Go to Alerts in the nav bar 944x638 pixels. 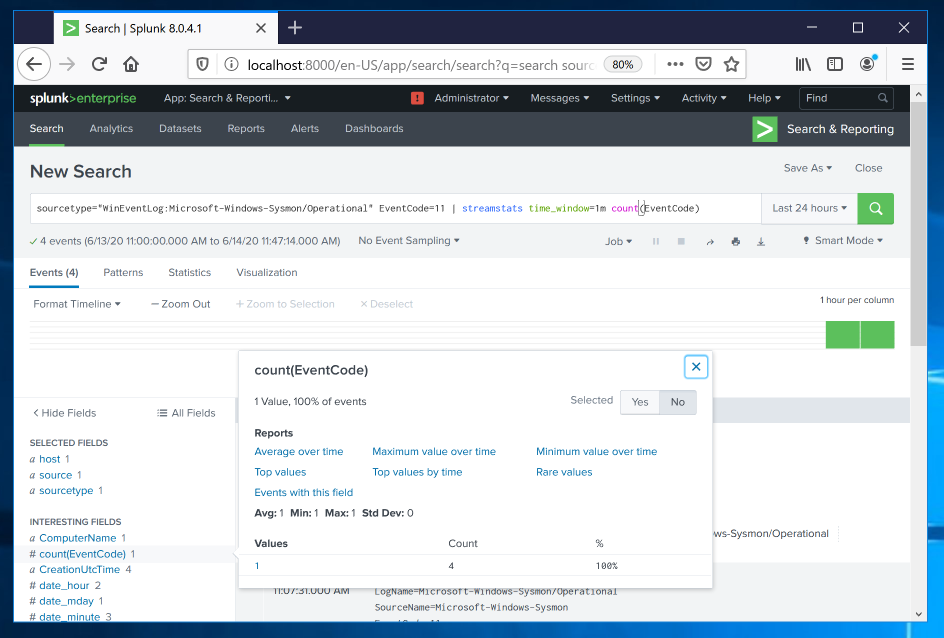pos(305,129)
